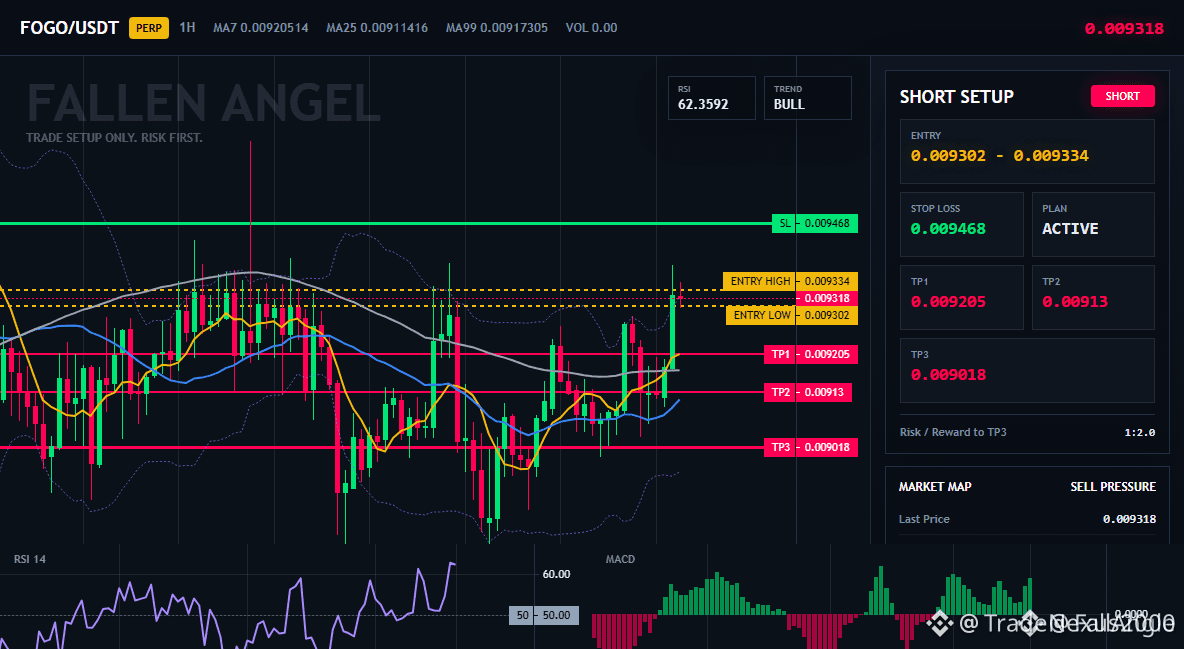Click the SELL PRESSURE status text
This screenshot has width=1184, height=649.
[1113, 487]
